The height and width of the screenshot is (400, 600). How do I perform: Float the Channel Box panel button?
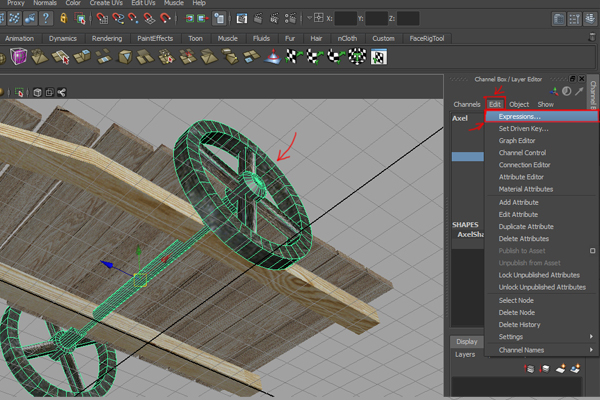tap(572, 79)
